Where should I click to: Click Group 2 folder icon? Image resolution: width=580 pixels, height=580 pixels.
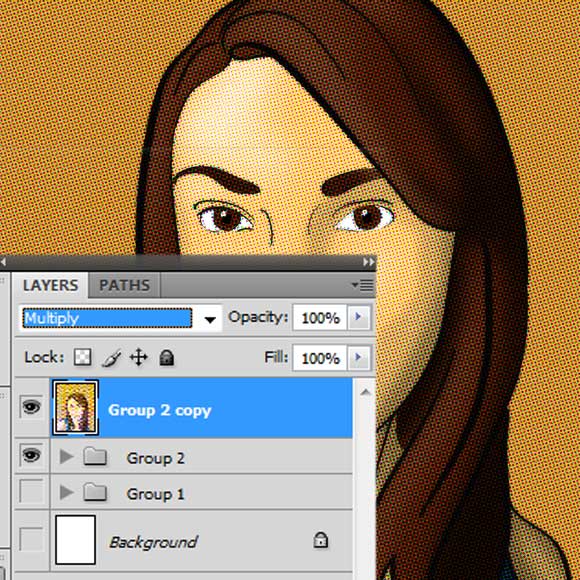click(95, 456)
